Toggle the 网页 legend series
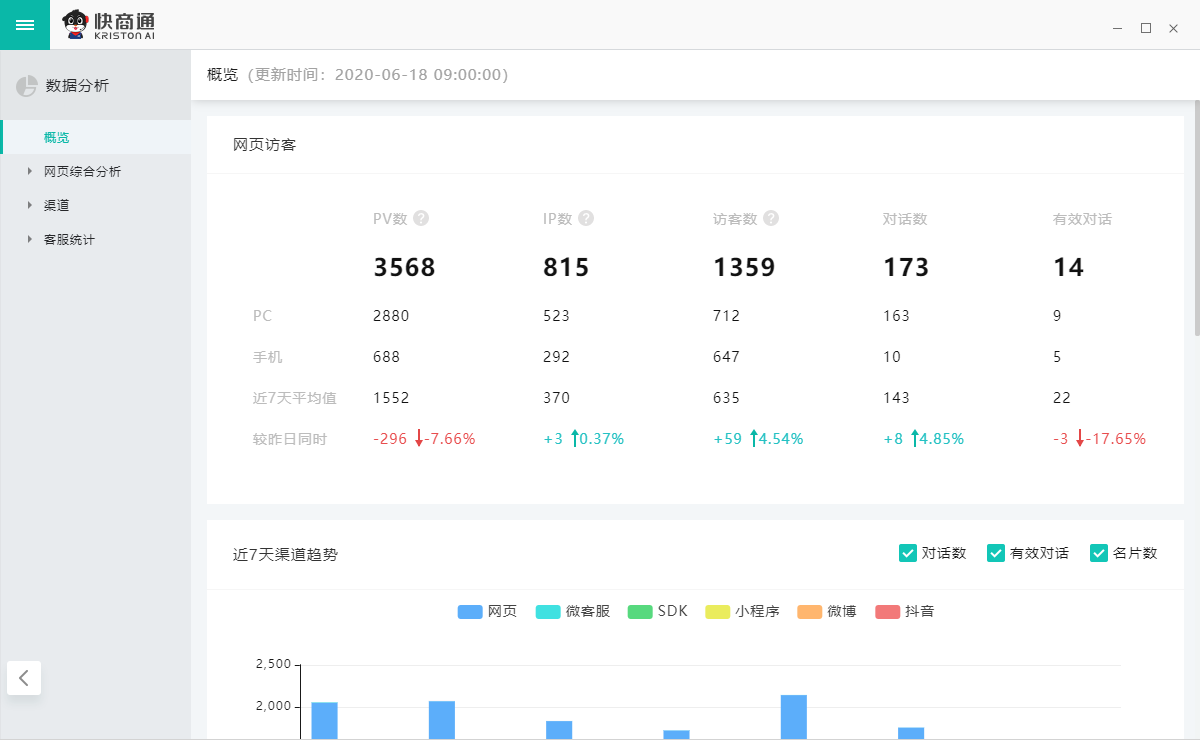Viewport: 1200px width, 740px height. [487, 611]
